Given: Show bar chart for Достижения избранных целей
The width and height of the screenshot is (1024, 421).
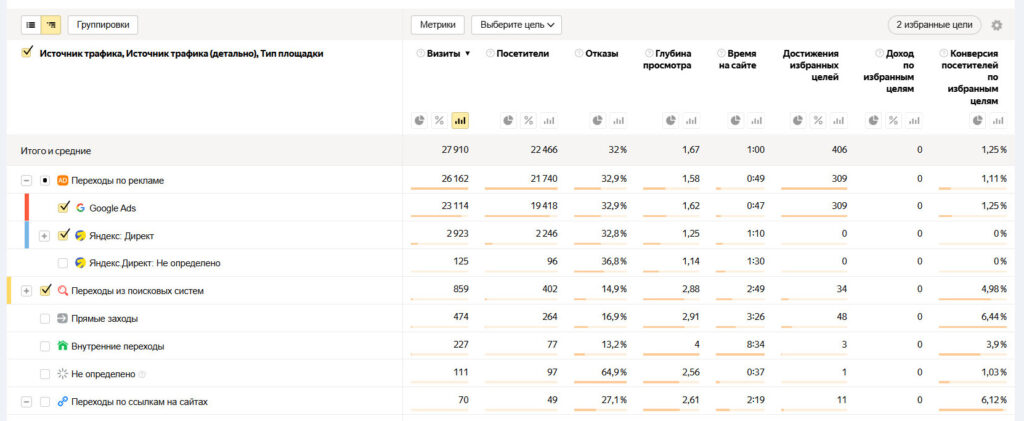Looking at the screenshot, I should click(x=839, y=120).
